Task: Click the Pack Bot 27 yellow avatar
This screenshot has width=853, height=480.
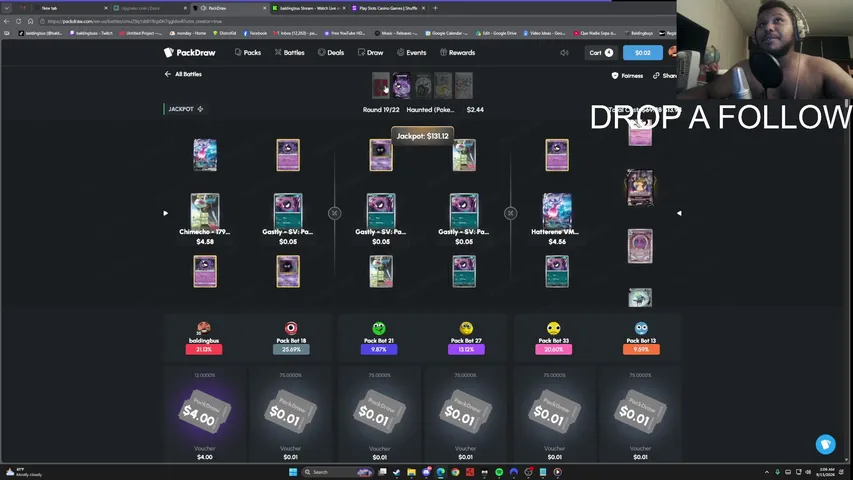Action: pos(466,328)
